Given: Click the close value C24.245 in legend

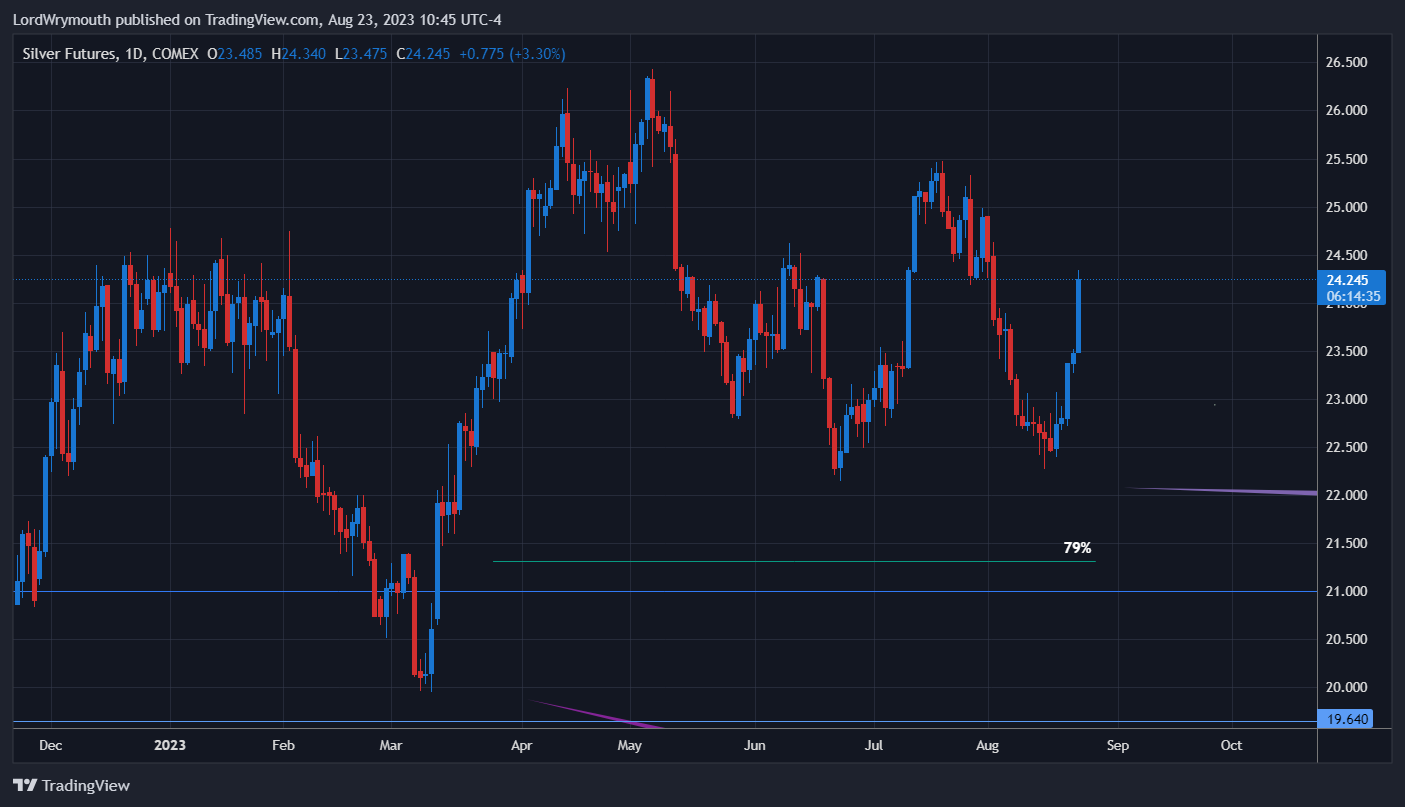Looking at the screenshot, I should (424, 53).
